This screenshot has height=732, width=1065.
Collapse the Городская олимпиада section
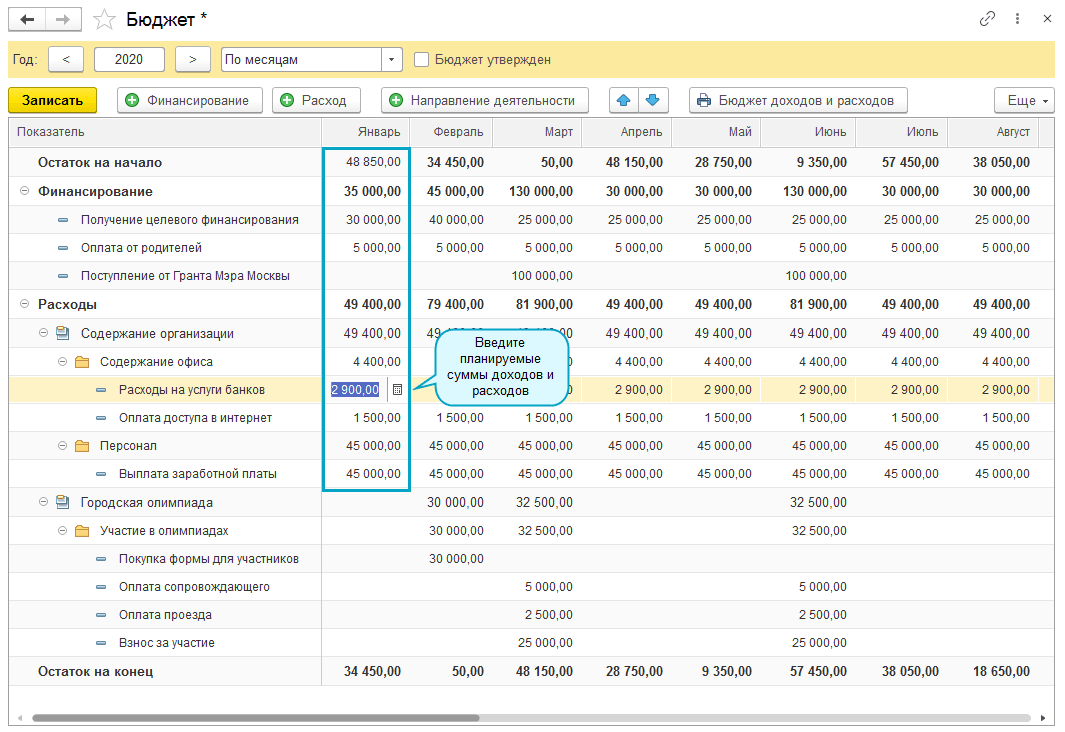tap(43, 502)
